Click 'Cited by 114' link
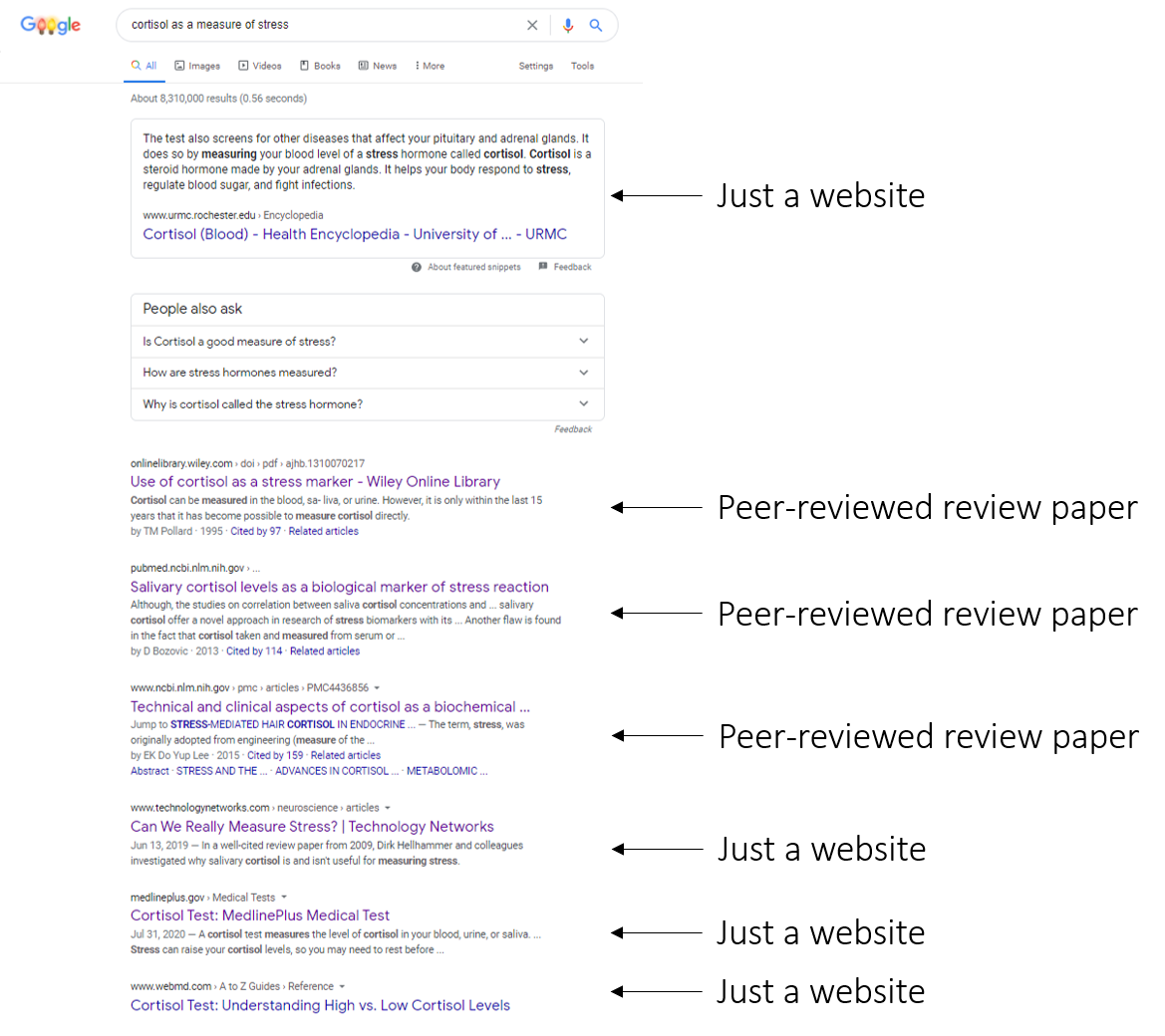The width and height of the screenshot is (1165, 1036). 254,651
